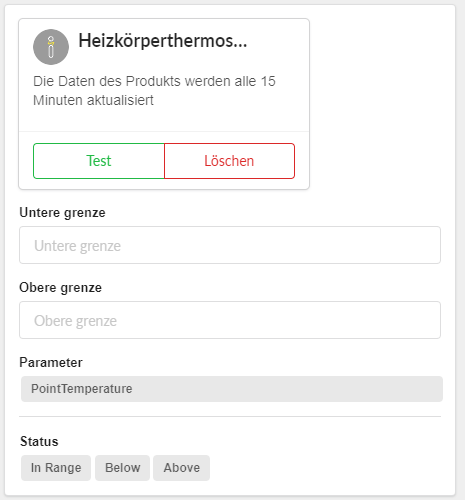This screenshot has height=500, width=465.
Task: Click the Untere grenze placeholder text
Action: pos(77,246)
